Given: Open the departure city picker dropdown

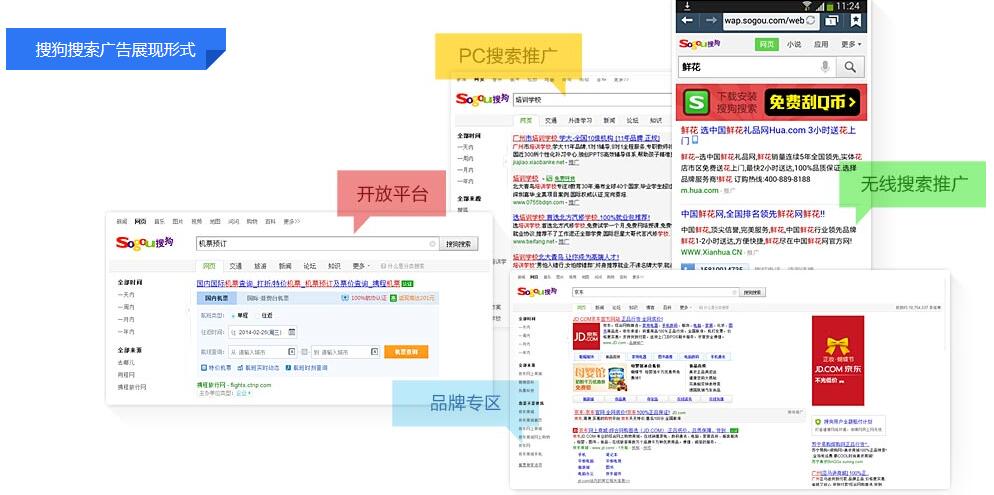Looking at the screenshot, I should (x=292, y=352).
